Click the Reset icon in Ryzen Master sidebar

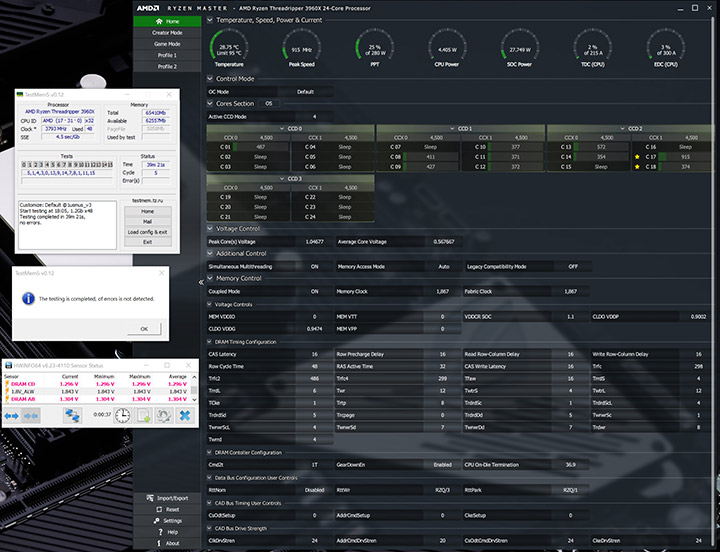click(159, 509)
